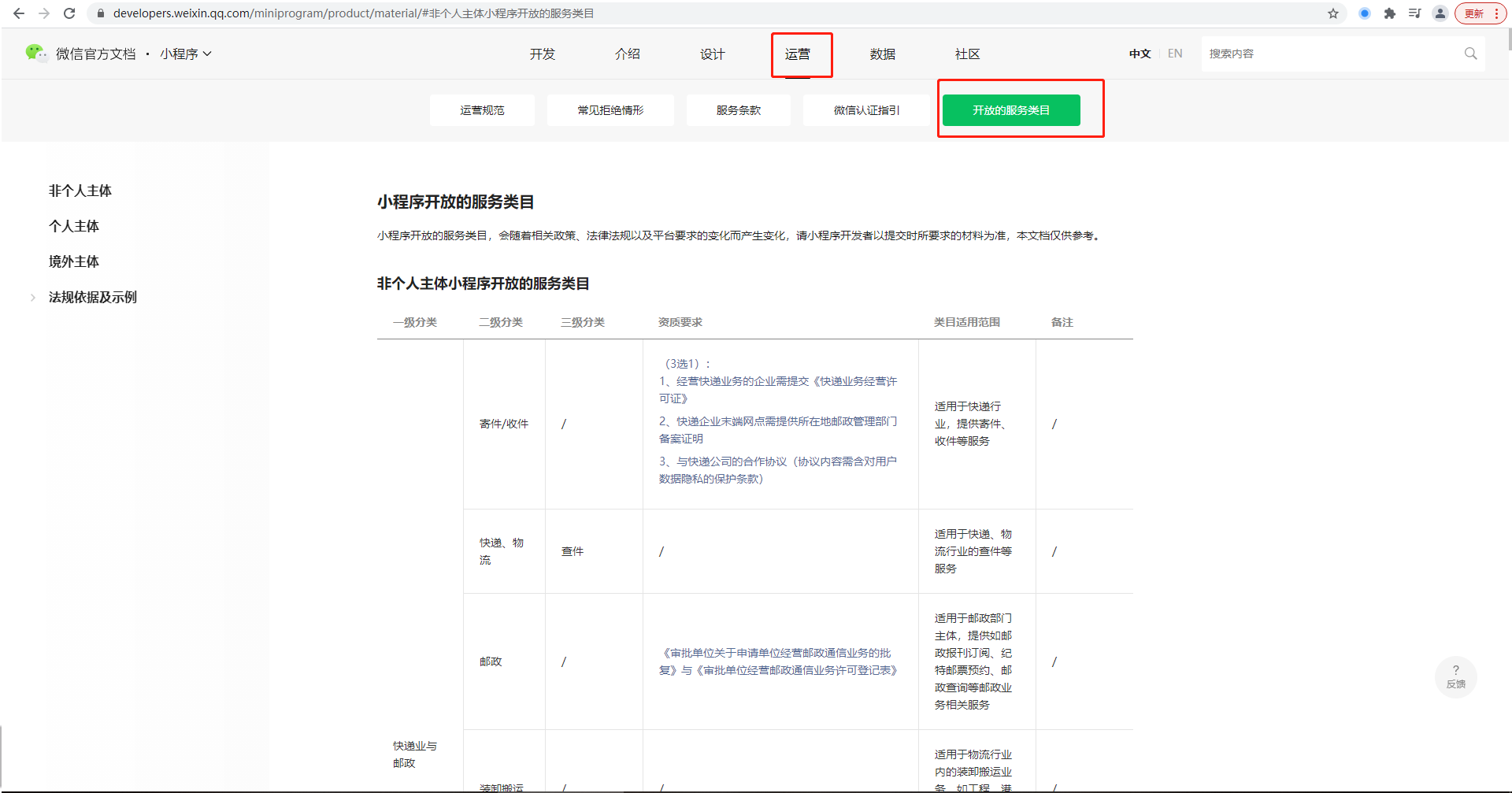Switch language to EN

(x=1175, y=54)
